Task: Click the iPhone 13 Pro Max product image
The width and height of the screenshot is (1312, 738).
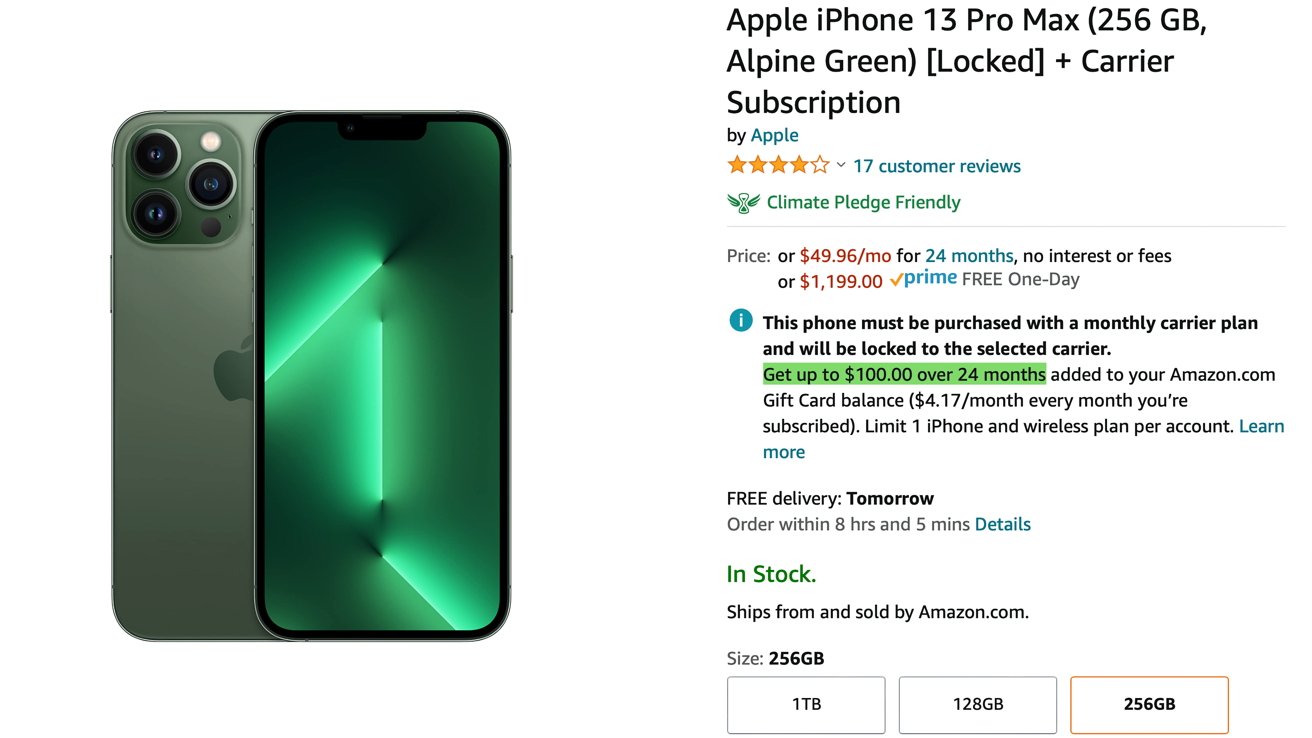Action: (x=311, y=376)
